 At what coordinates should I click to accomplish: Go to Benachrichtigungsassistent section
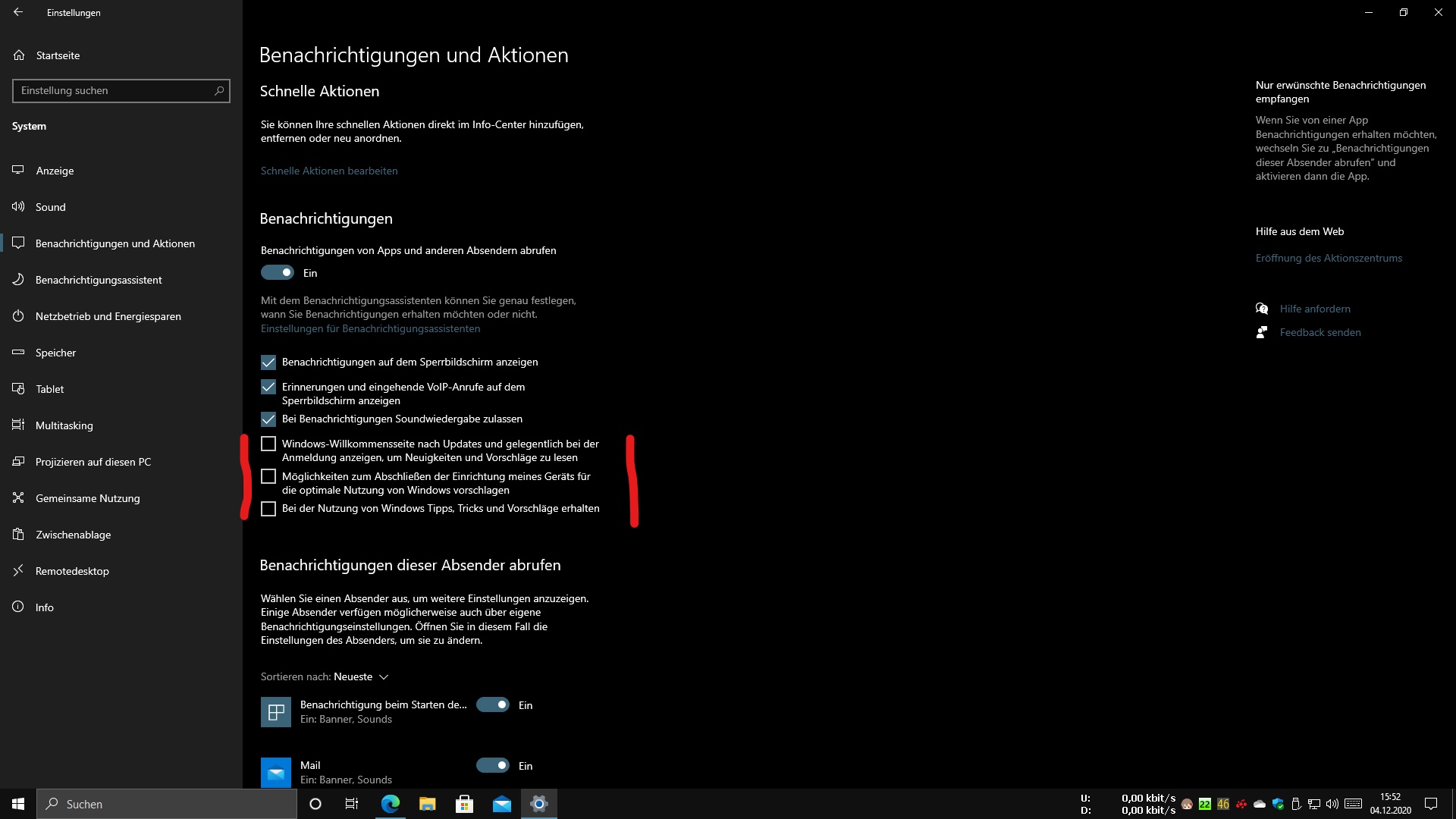(x=99, y=280)
